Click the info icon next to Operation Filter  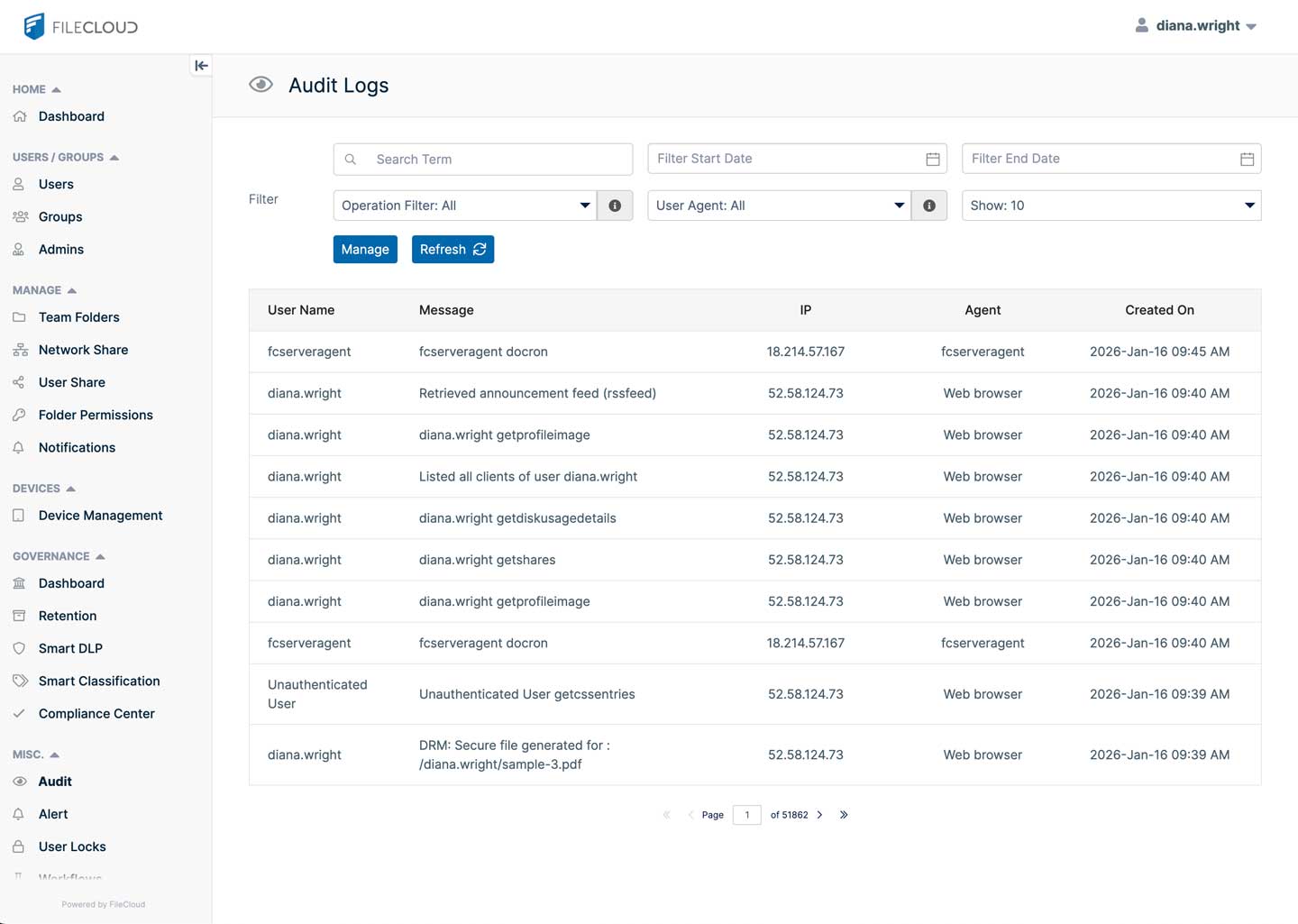615,206
